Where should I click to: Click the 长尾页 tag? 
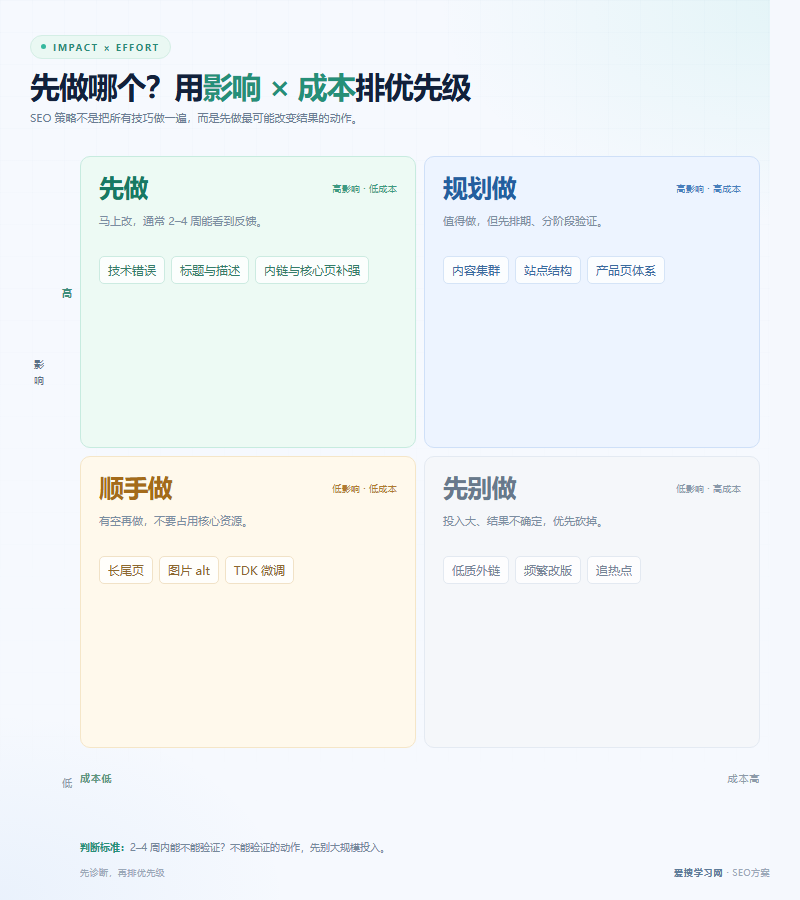click(126, 570)
